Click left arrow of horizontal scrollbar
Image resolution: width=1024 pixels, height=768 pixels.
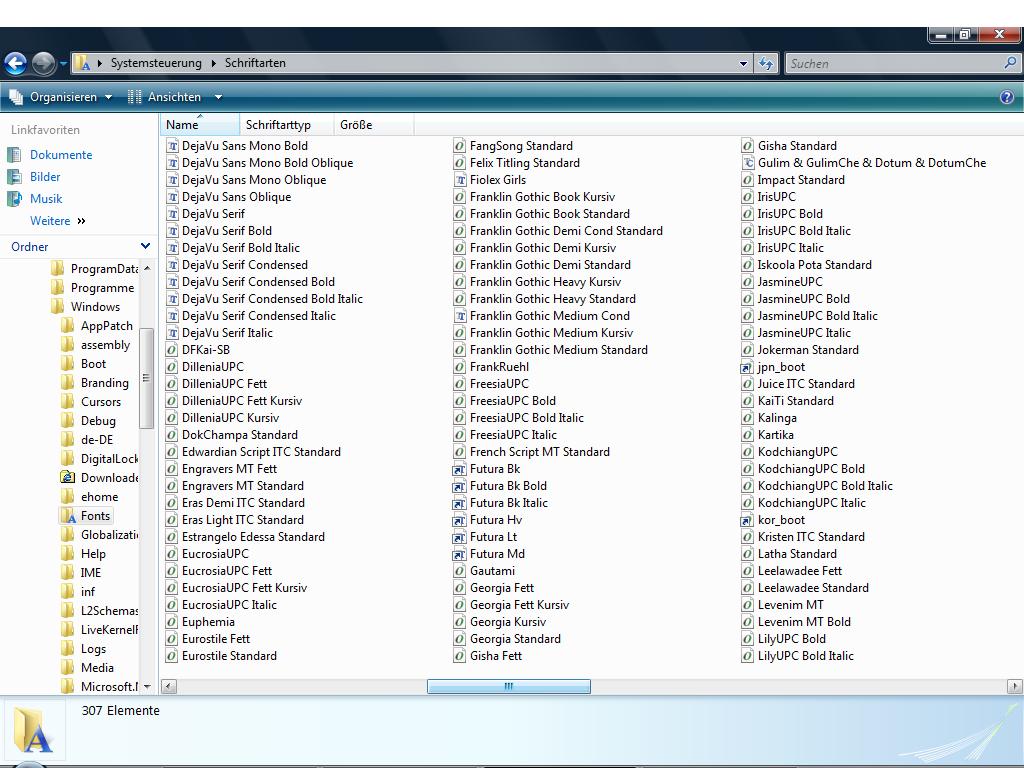coord(168,686)
